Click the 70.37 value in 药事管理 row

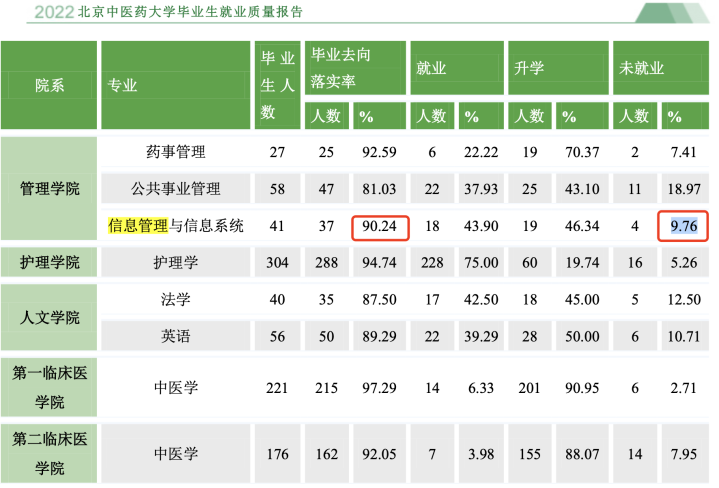click(x=582, y=152)
